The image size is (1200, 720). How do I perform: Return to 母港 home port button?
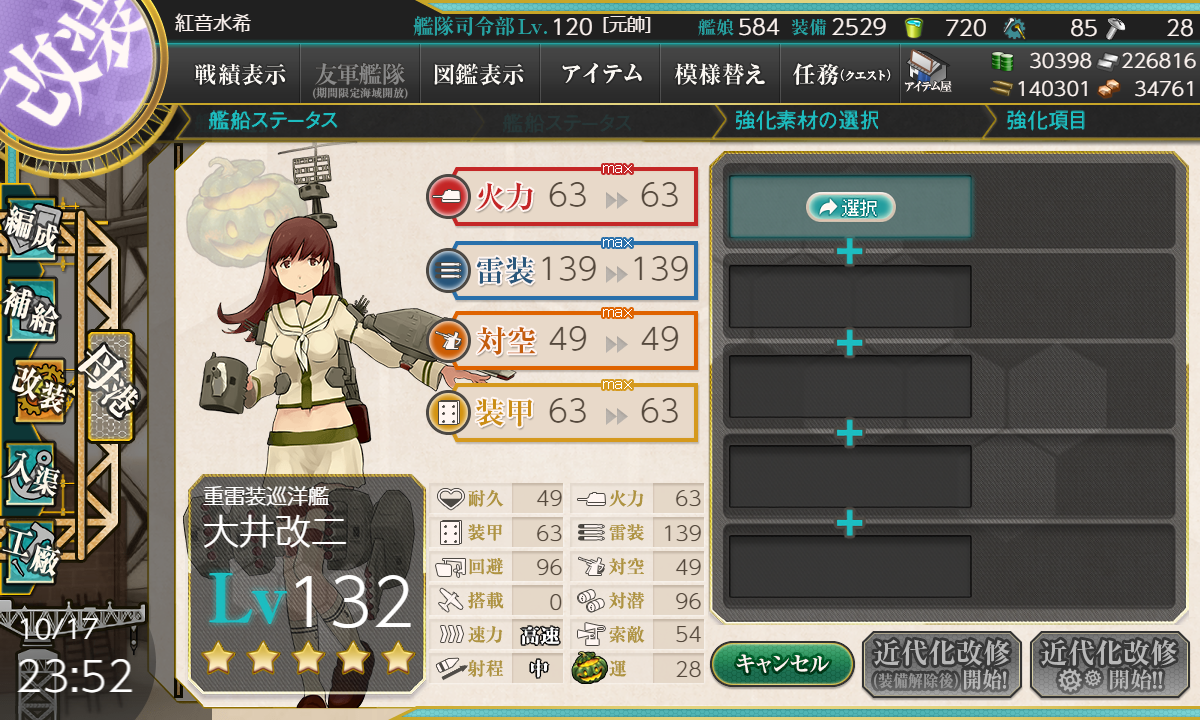pos(110,386)
